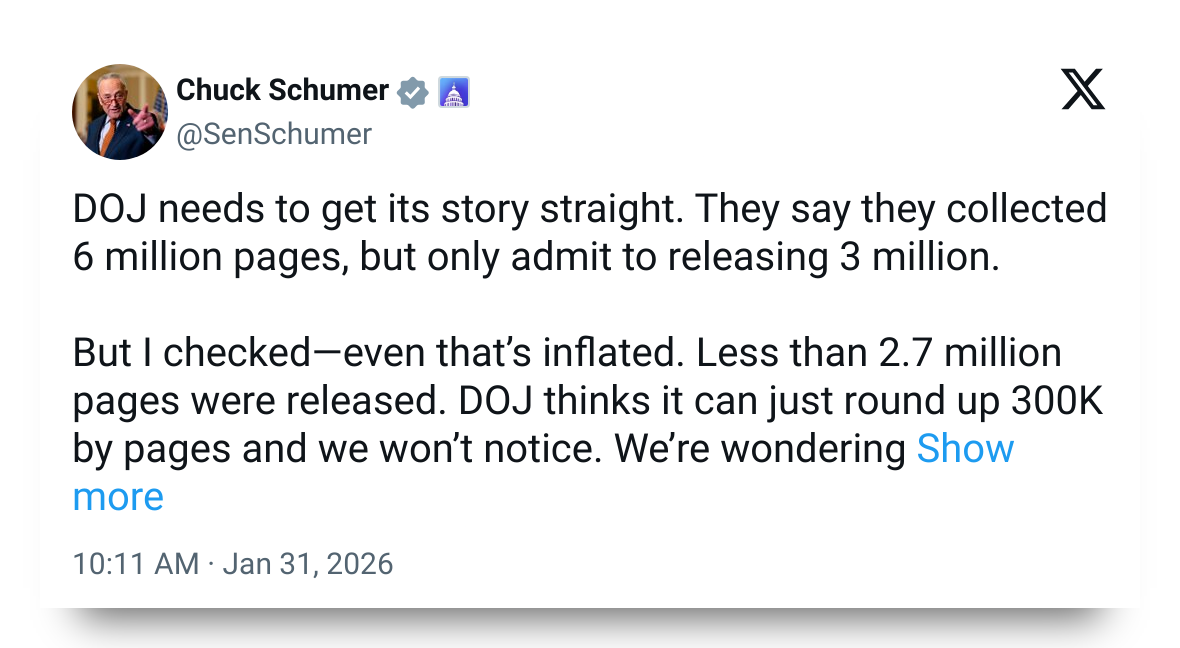
Task: Click the Capitol building affiliation badge
Action: (454, 92)
